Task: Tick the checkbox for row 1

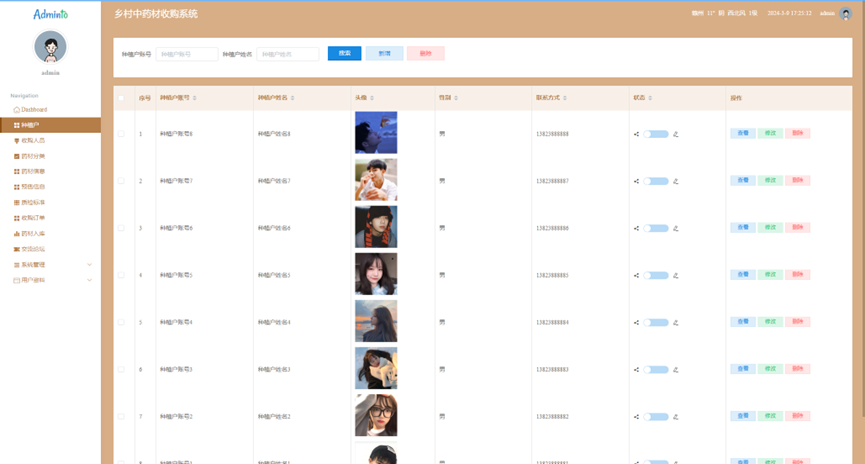Action: pos(121,134)
